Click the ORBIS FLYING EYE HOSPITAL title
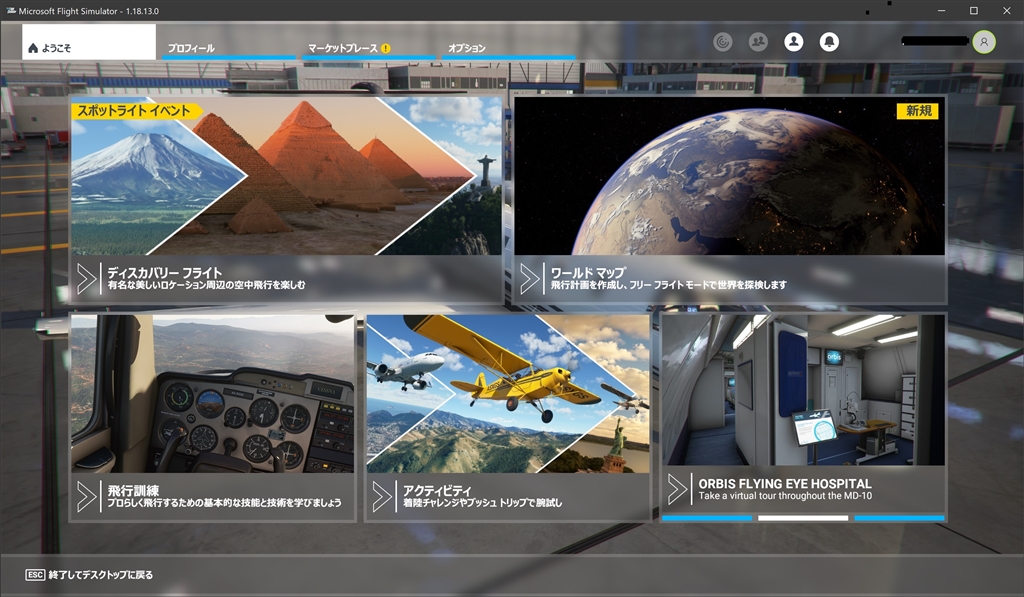Screen dimensions: 1024x597 point(785,484)
